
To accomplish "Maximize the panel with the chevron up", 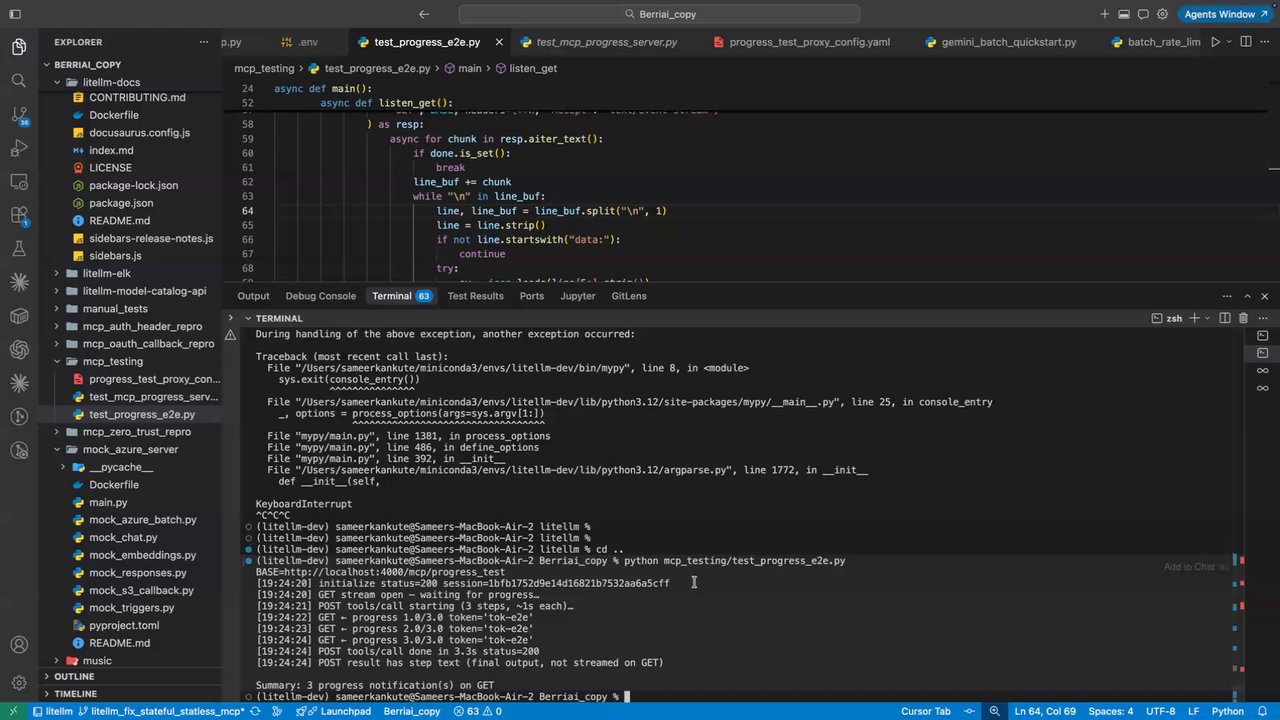I will (x=1247, y=296).
